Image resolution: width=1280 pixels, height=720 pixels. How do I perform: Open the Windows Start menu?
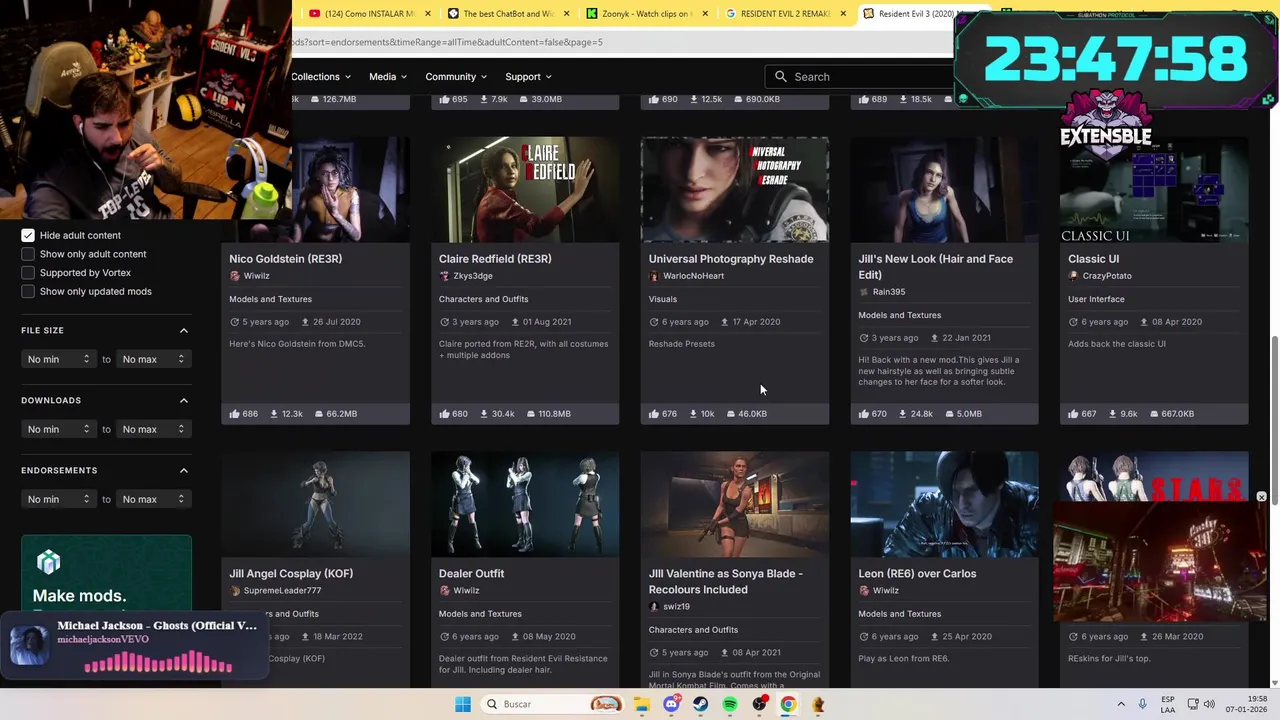pos(462,704)
